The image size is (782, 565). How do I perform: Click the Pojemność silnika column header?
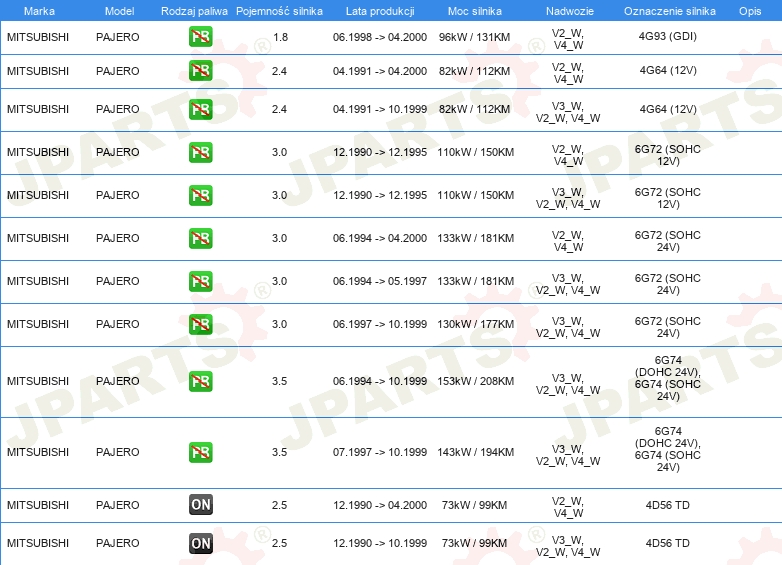tap(279, 11)
